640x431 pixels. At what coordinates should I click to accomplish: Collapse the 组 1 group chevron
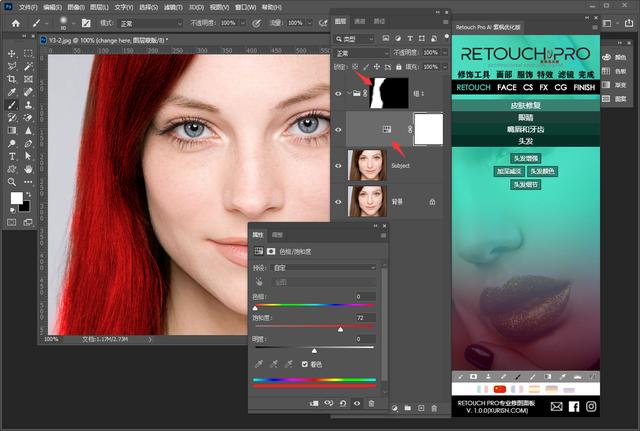(349, 93)
